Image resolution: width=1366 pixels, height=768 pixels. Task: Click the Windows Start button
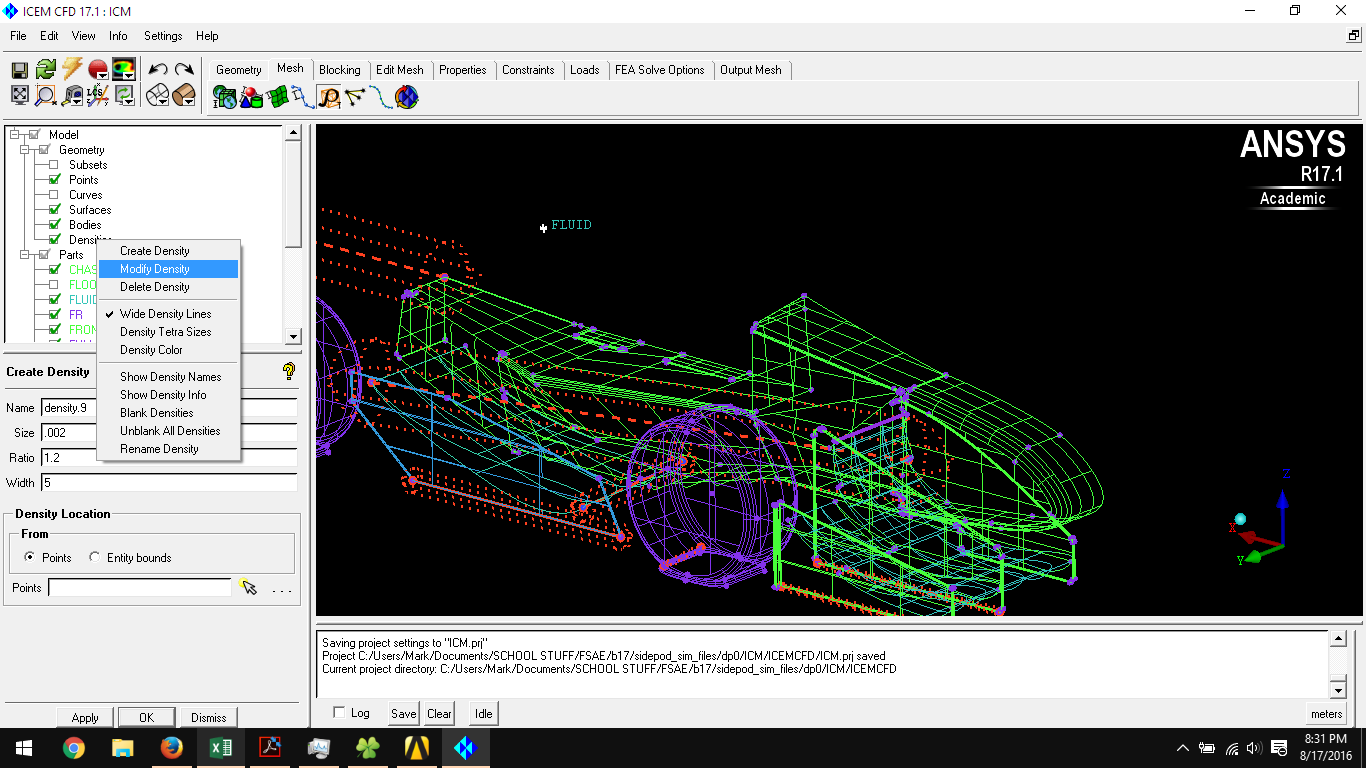click(24, 747)
